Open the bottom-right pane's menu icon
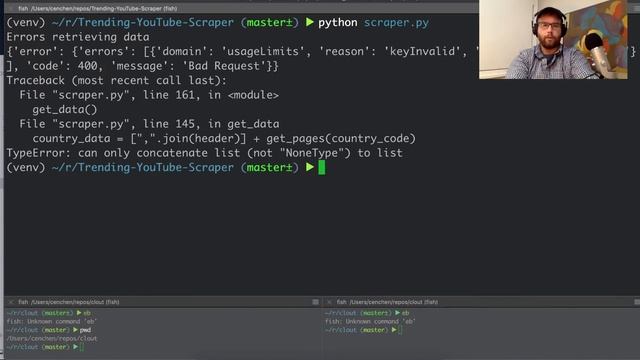This screenshot has height=360, width=640. coord(637,302)
